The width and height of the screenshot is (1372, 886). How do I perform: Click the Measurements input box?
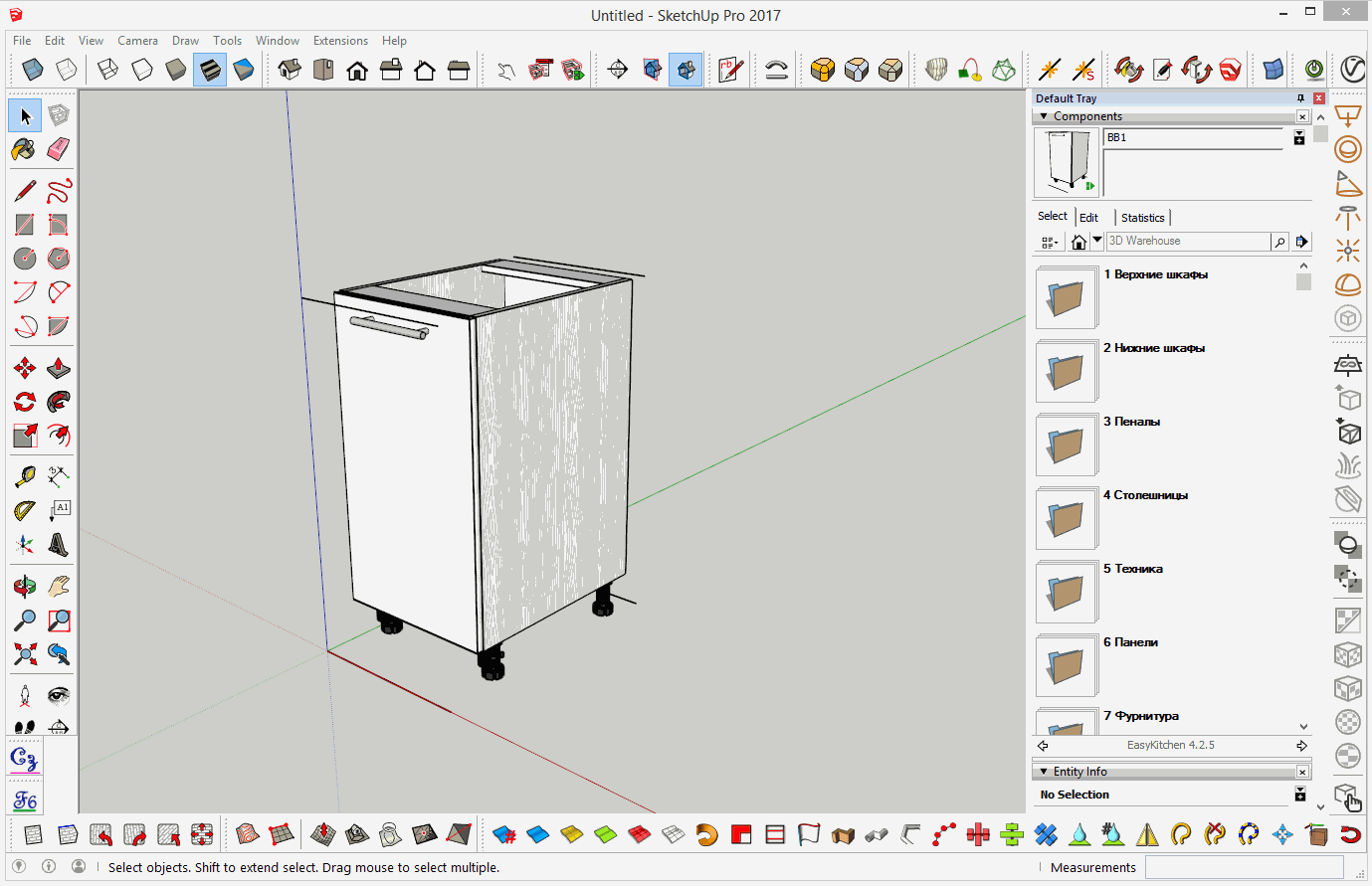tap(1244, 867)
